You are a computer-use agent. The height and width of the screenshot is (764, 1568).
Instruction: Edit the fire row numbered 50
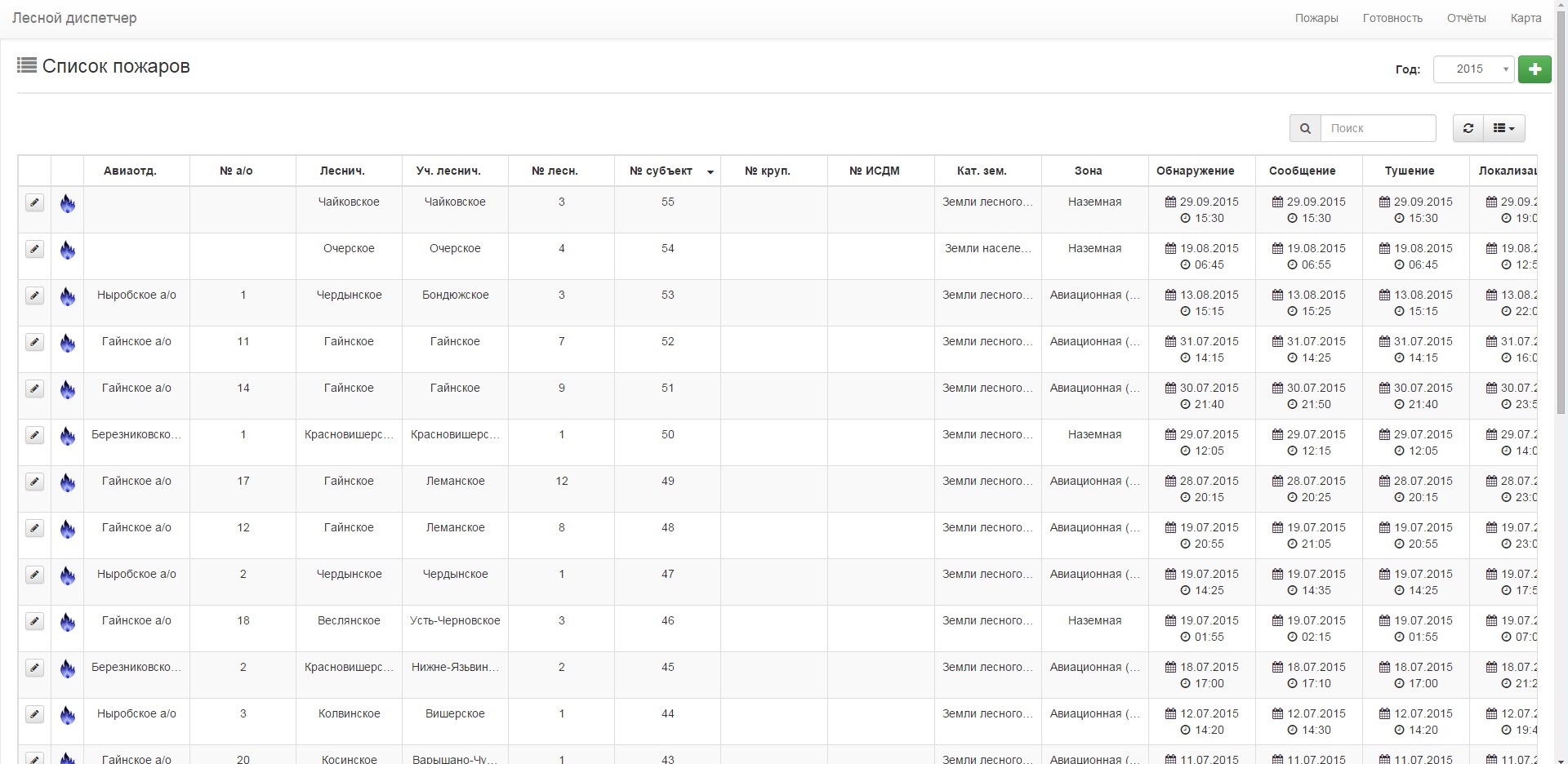(x=34, y=435)
